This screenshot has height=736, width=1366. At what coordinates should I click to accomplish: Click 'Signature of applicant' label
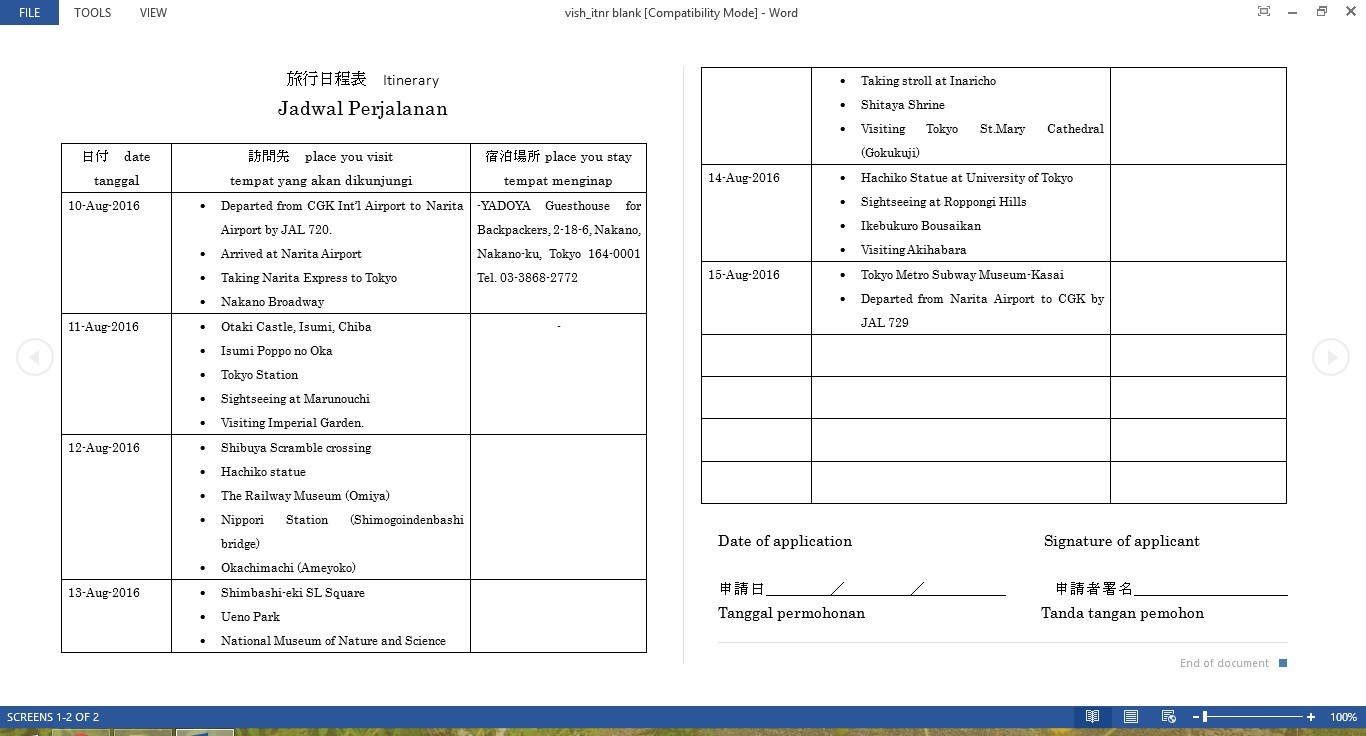[1121, 541]
